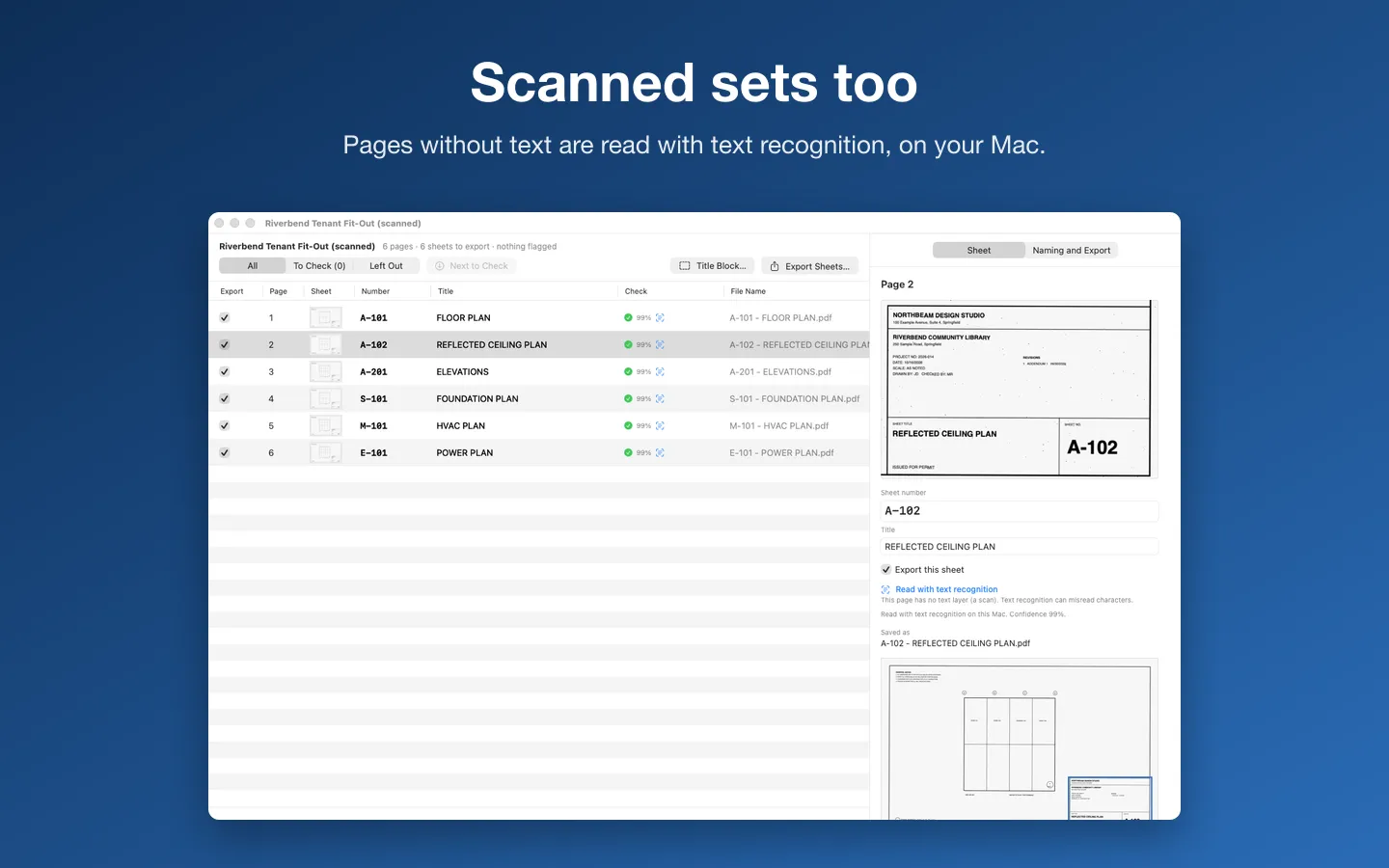Click green check icon in POWER PLAN row

628,452
